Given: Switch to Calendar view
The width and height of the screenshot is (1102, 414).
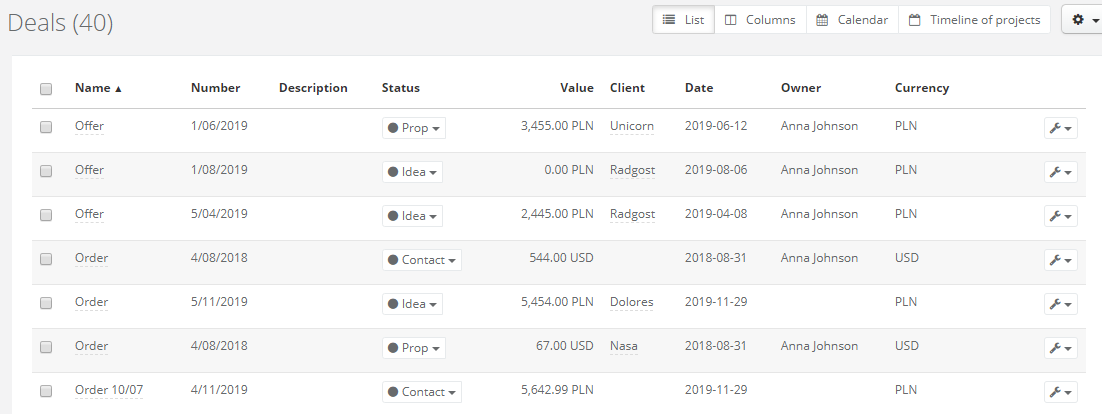Looking at the screenshot, I should [x=852, y=20].
